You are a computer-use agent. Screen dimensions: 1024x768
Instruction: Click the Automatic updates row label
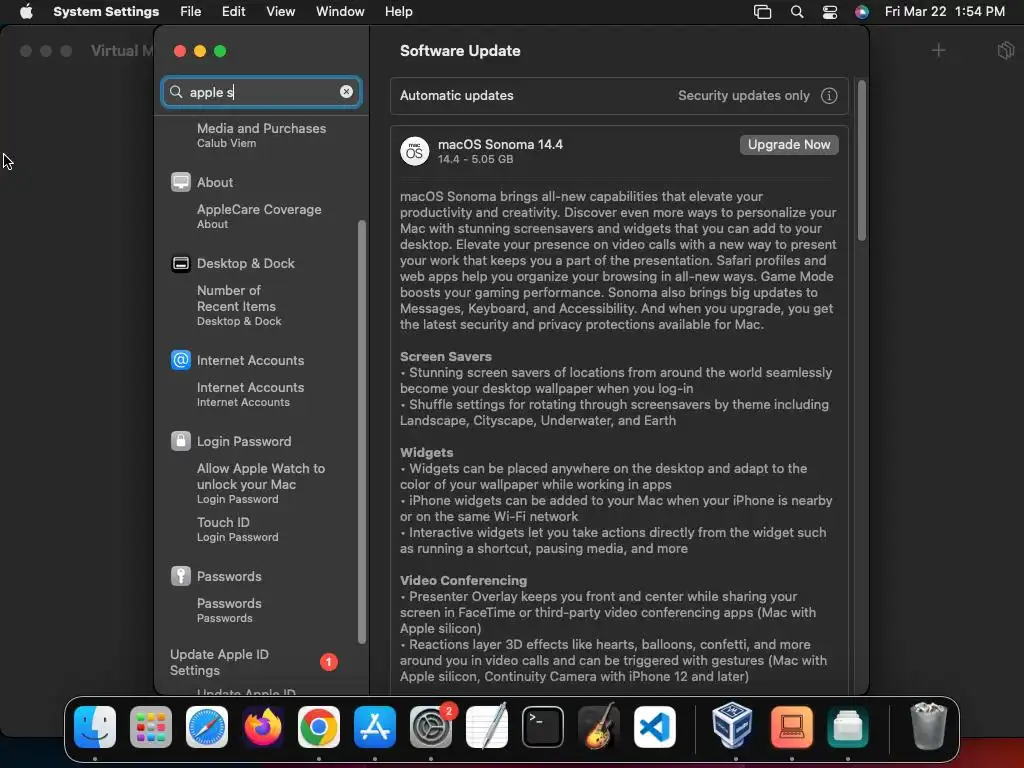[x=456, y=96]
